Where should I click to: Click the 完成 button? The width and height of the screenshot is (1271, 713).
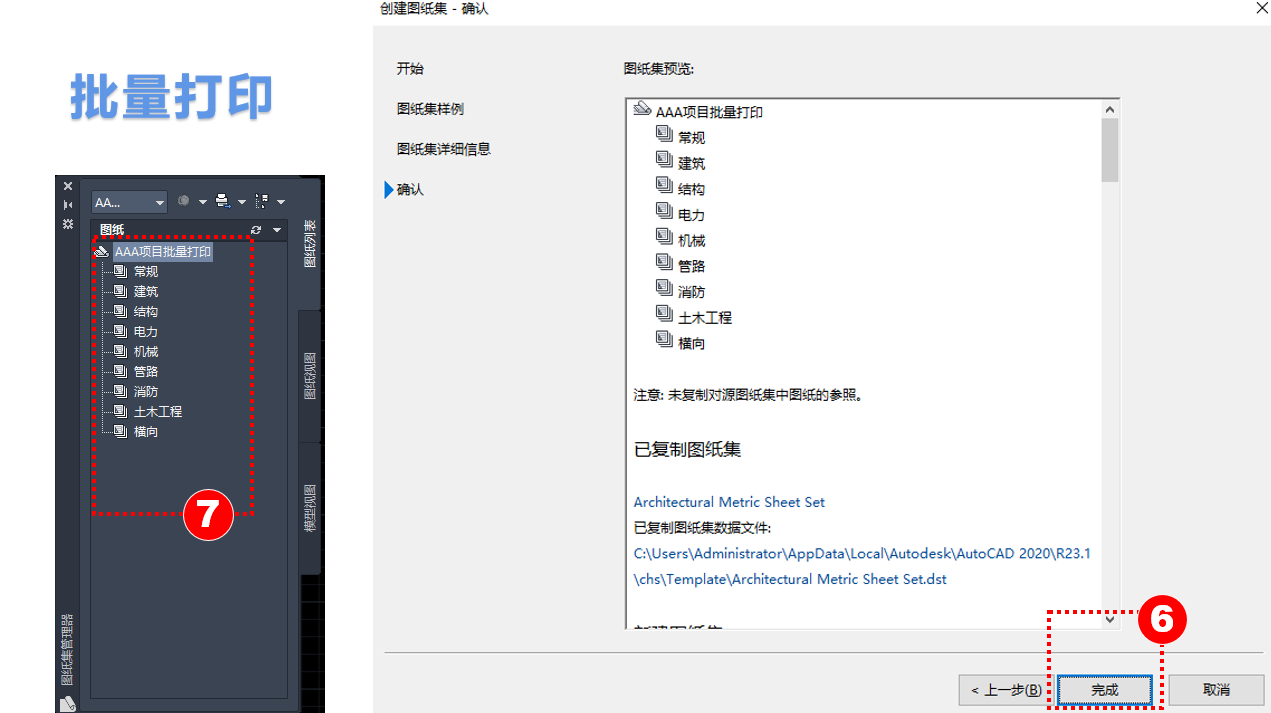click(x=1104, y=690)
